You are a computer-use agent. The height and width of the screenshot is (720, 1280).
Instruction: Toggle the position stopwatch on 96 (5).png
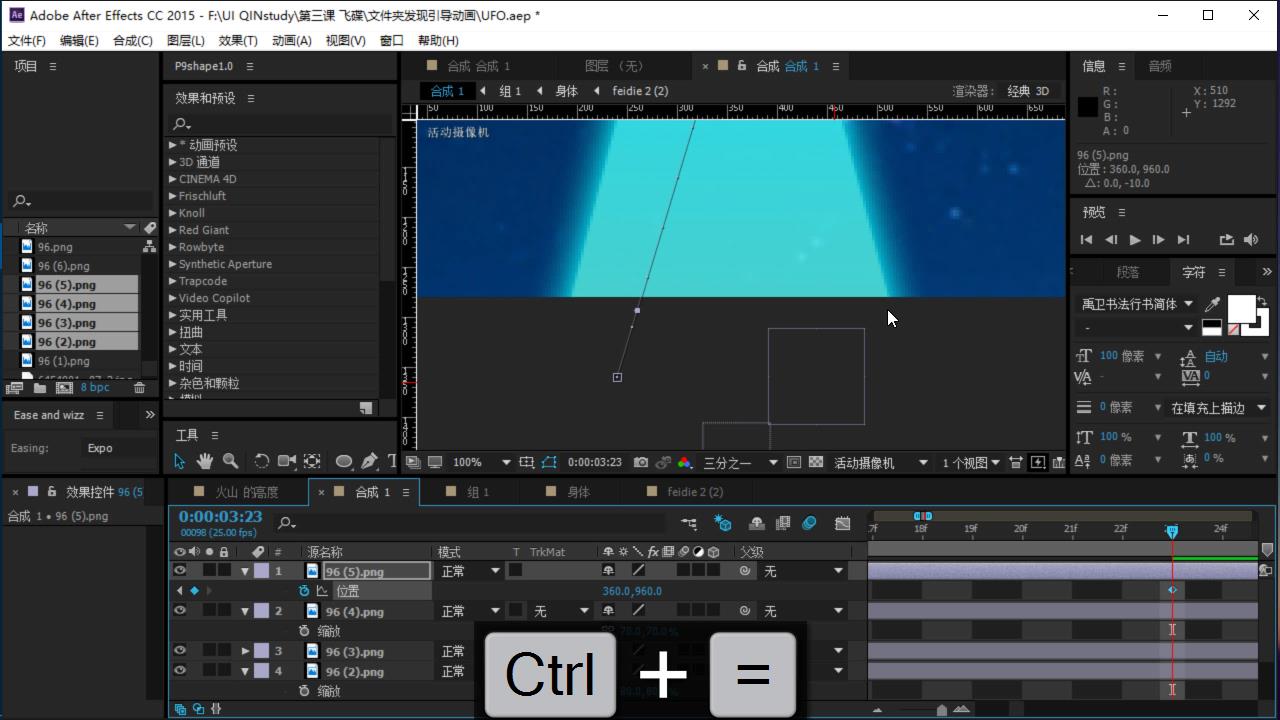point(304,591)
